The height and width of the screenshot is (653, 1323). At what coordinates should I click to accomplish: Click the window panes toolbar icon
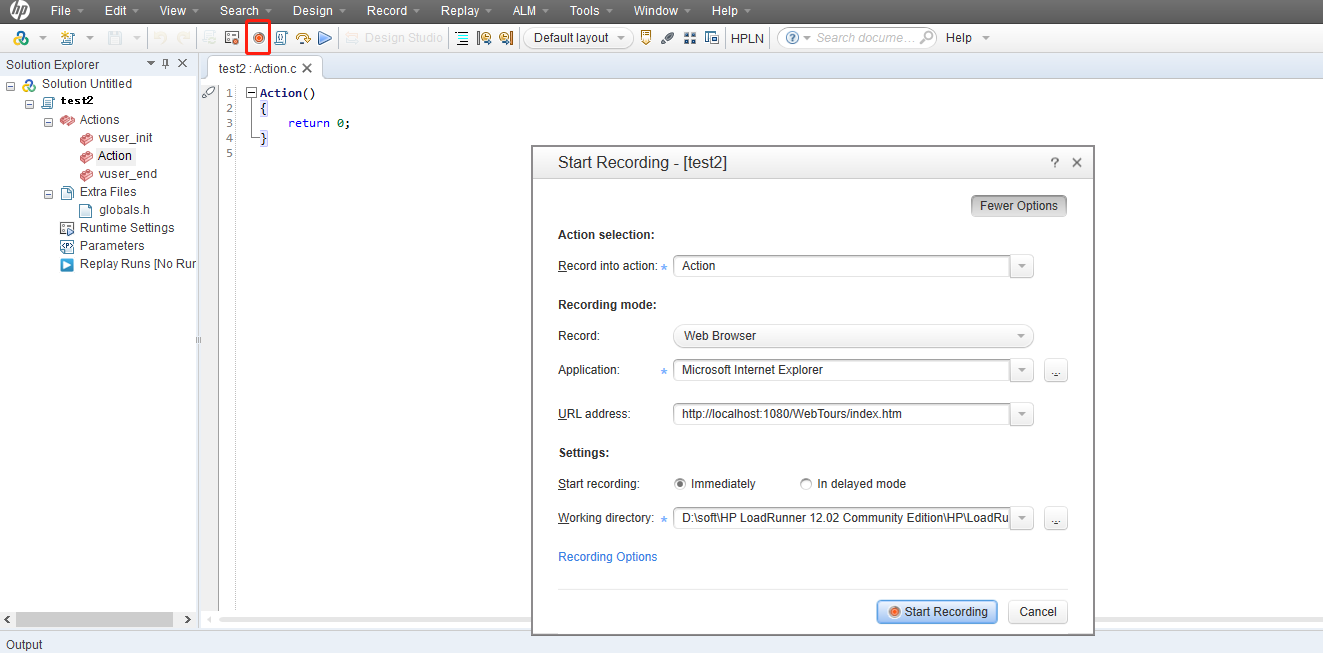click(712, 38)
